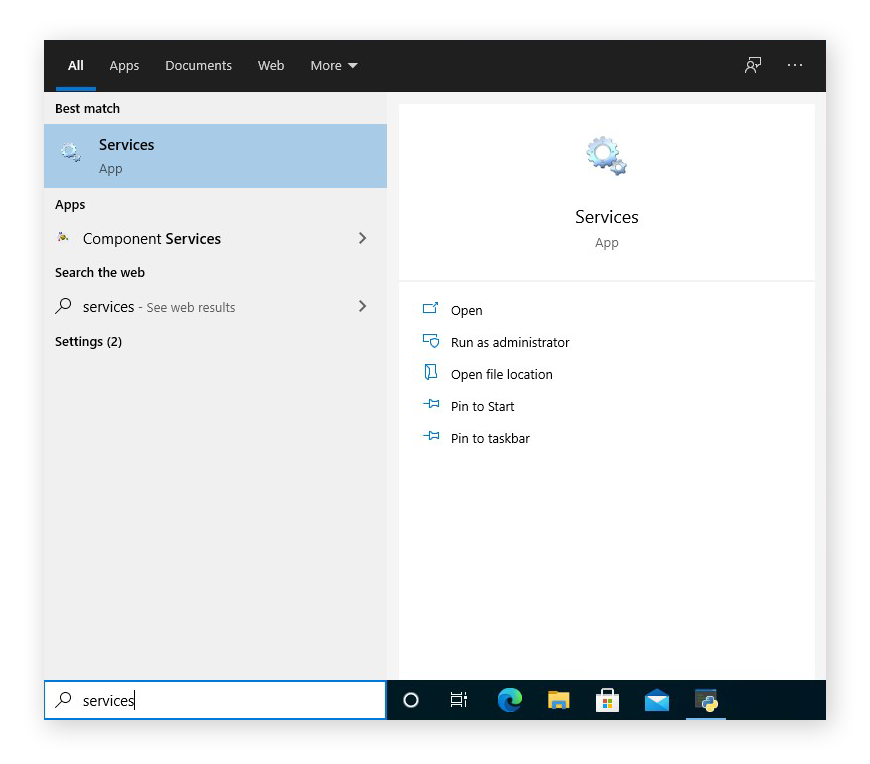Expand the More filter dropdown
The image size is (870, 764).
333,66
